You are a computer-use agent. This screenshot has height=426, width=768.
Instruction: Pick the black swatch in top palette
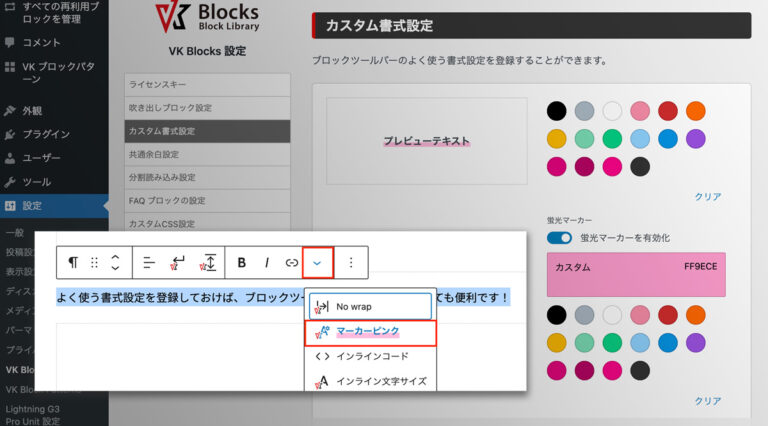(x=557, y=111)
